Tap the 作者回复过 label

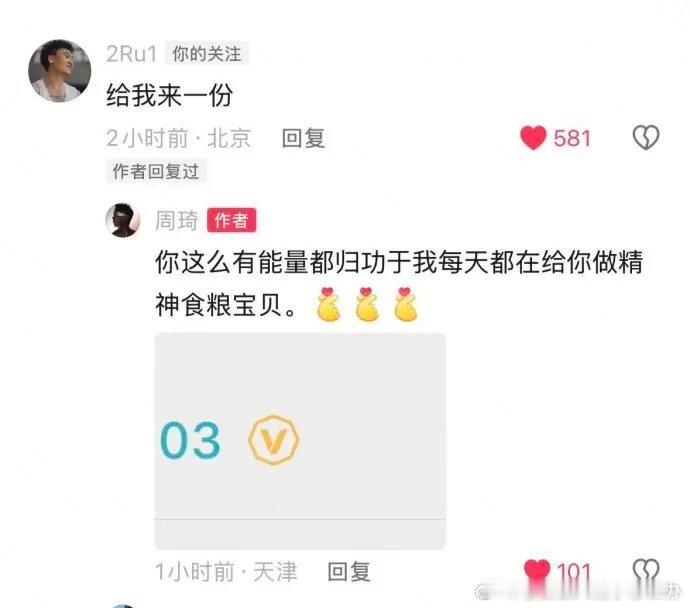coord(156,171)
